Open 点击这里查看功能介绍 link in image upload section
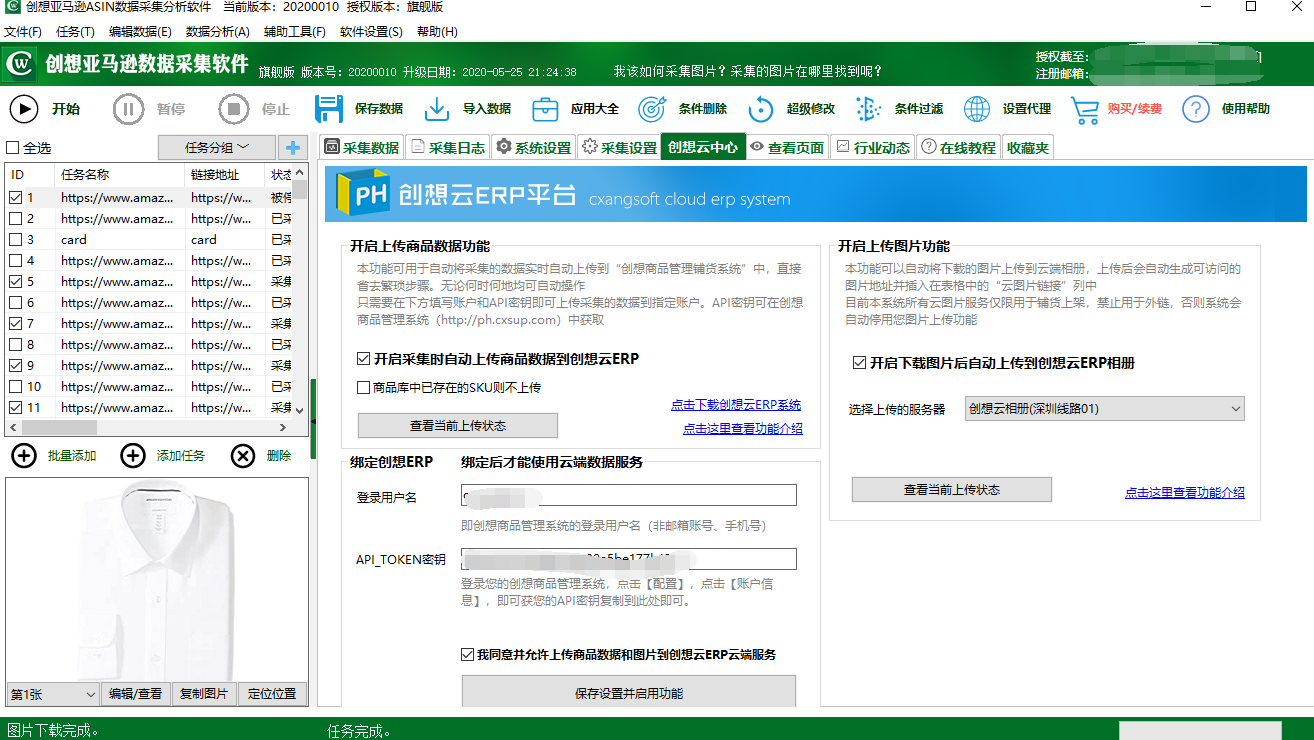The image size is (1314, 740). (x=1185, y=493)
